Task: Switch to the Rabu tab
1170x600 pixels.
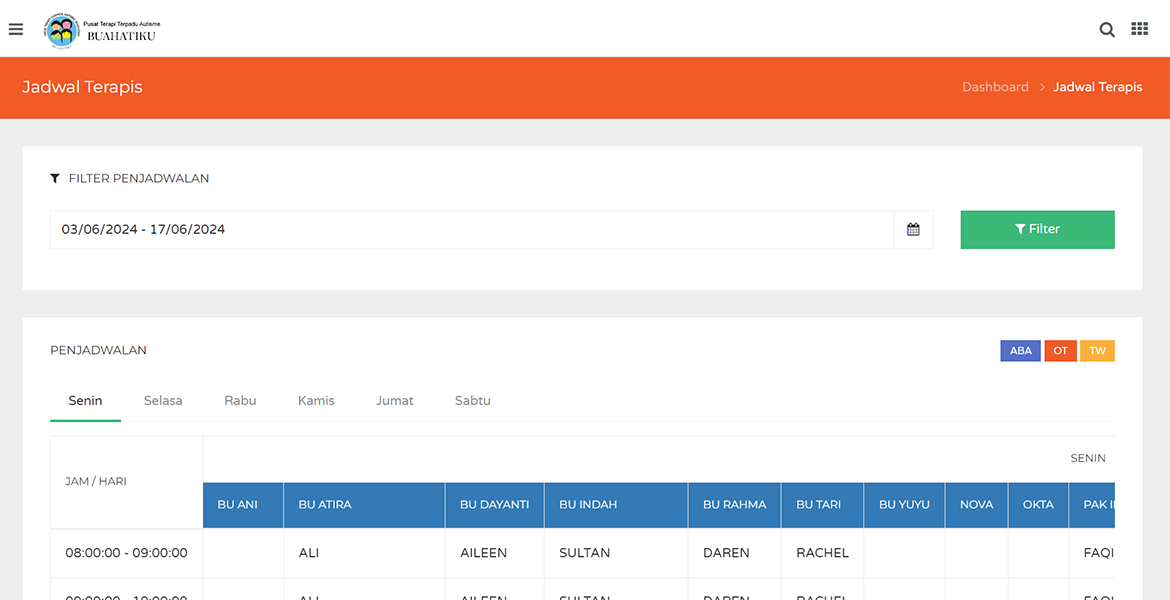Action: point(240,401)
